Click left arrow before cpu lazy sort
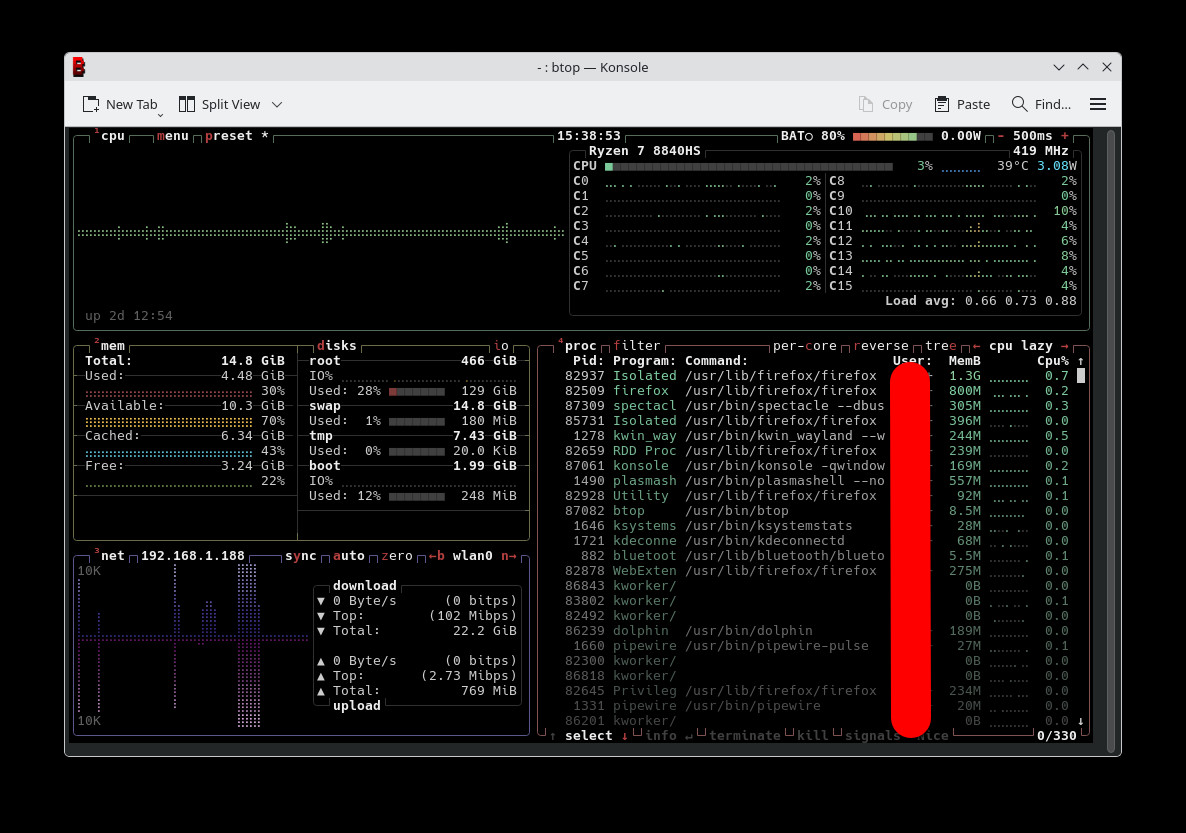The image size is (1186, 833). click(x=976, y=346)
